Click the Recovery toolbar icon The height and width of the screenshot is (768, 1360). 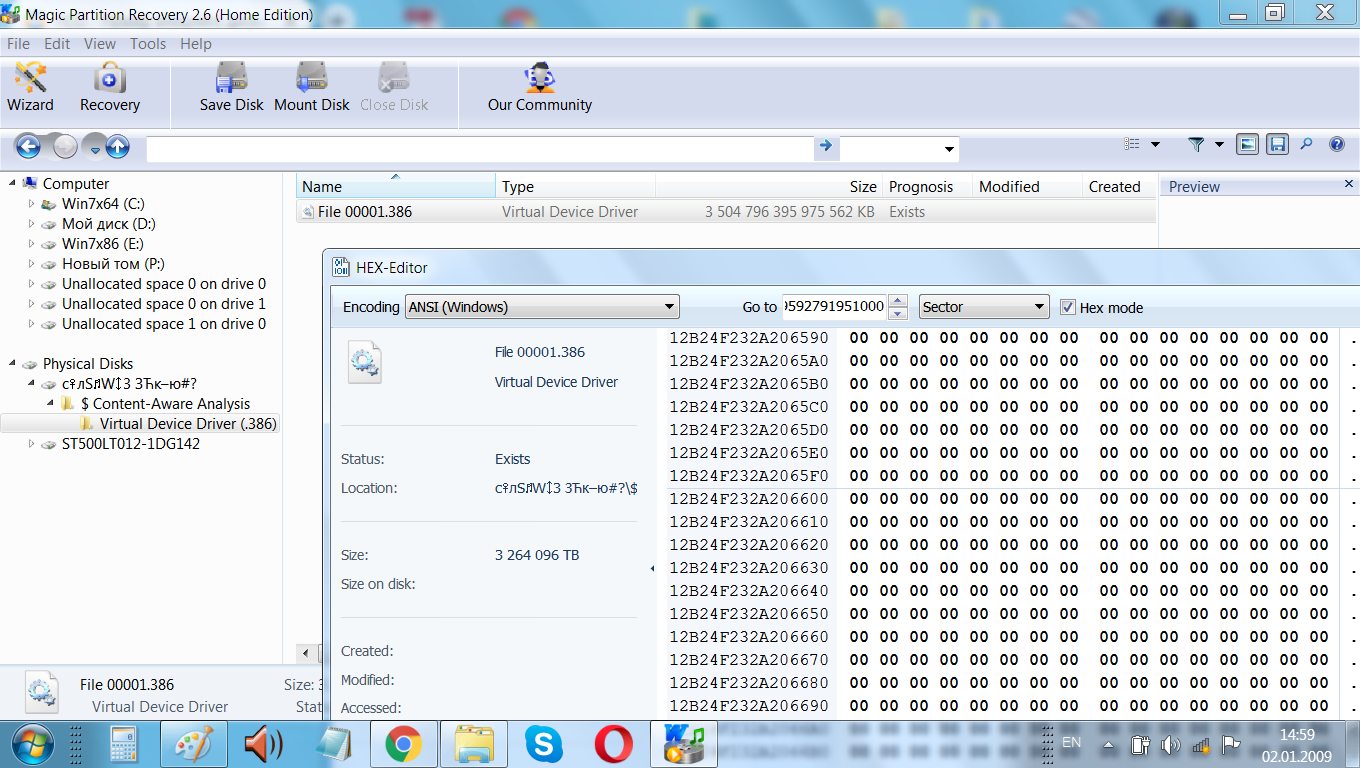point(109,87)
